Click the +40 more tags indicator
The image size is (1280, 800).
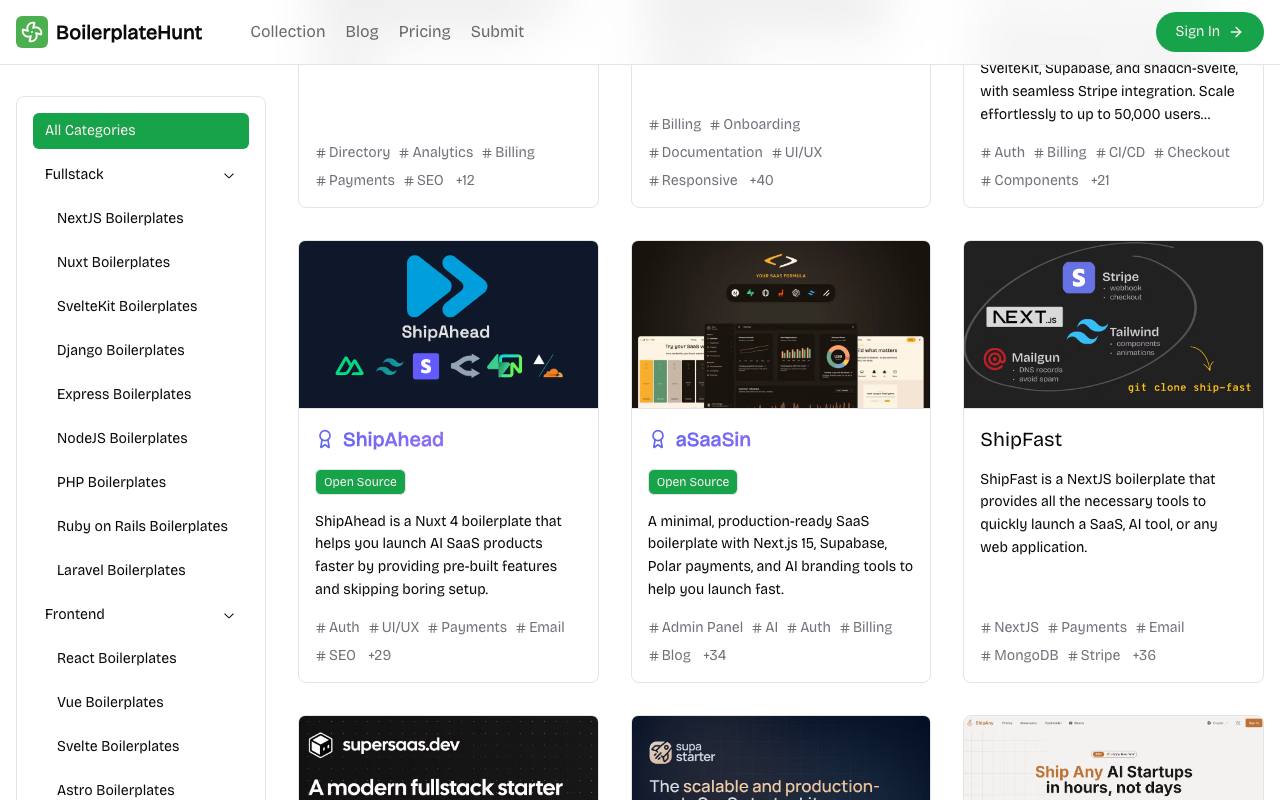[761, 180]
